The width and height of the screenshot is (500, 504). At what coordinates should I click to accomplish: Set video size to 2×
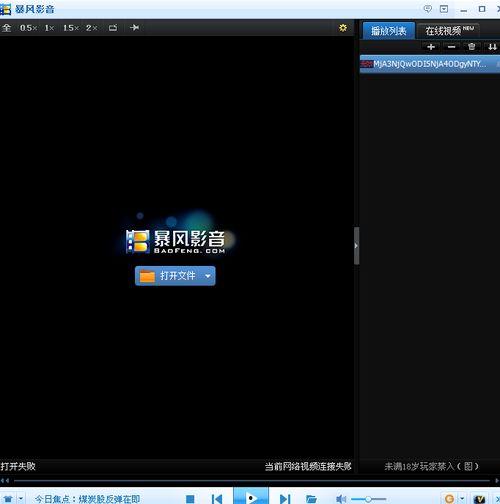click(92, 28)
